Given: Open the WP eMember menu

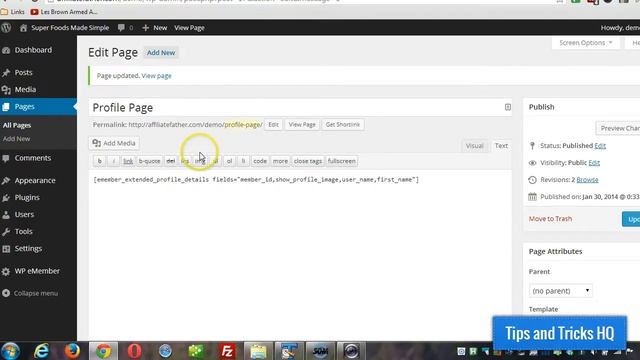Looking at the screenshot, I should [38, 271].
